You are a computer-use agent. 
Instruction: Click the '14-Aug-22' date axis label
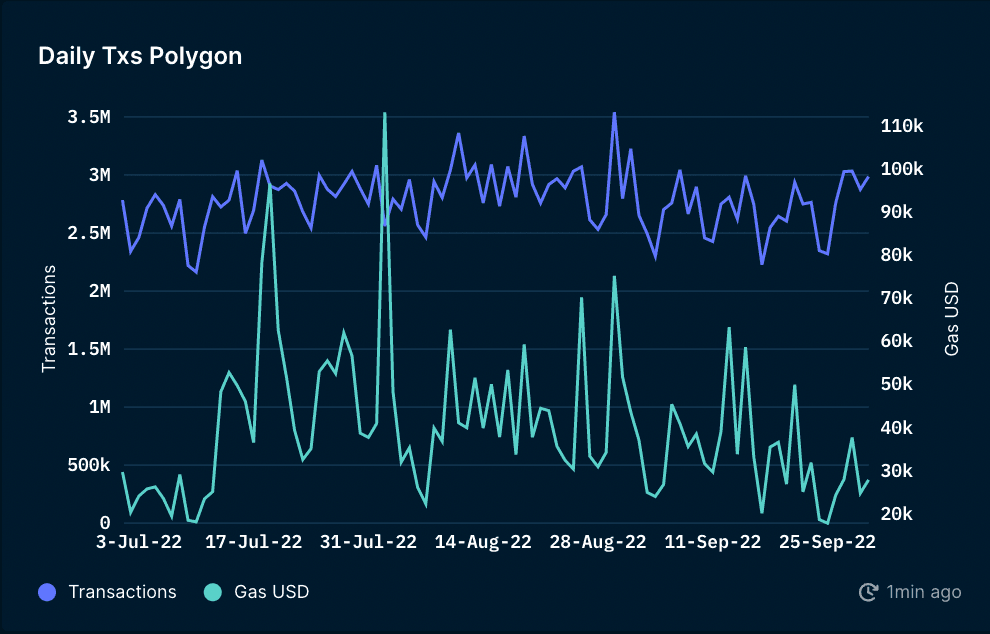pos(483,542)
